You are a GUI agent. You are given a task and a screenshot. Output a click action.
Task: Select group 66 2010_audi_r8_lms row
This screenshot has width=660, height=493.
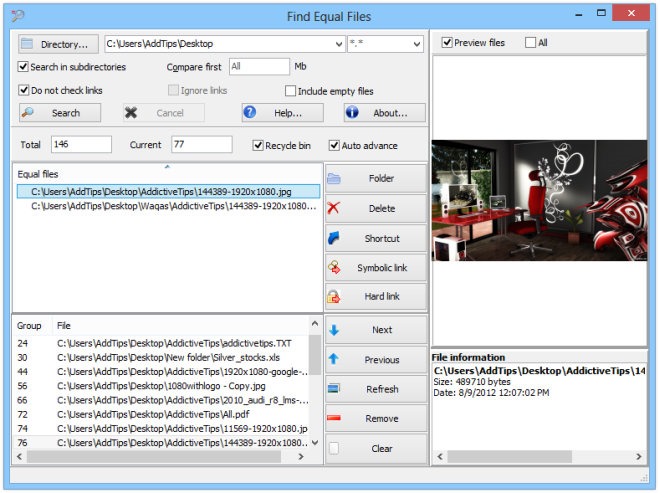click(x=162, y=400)
